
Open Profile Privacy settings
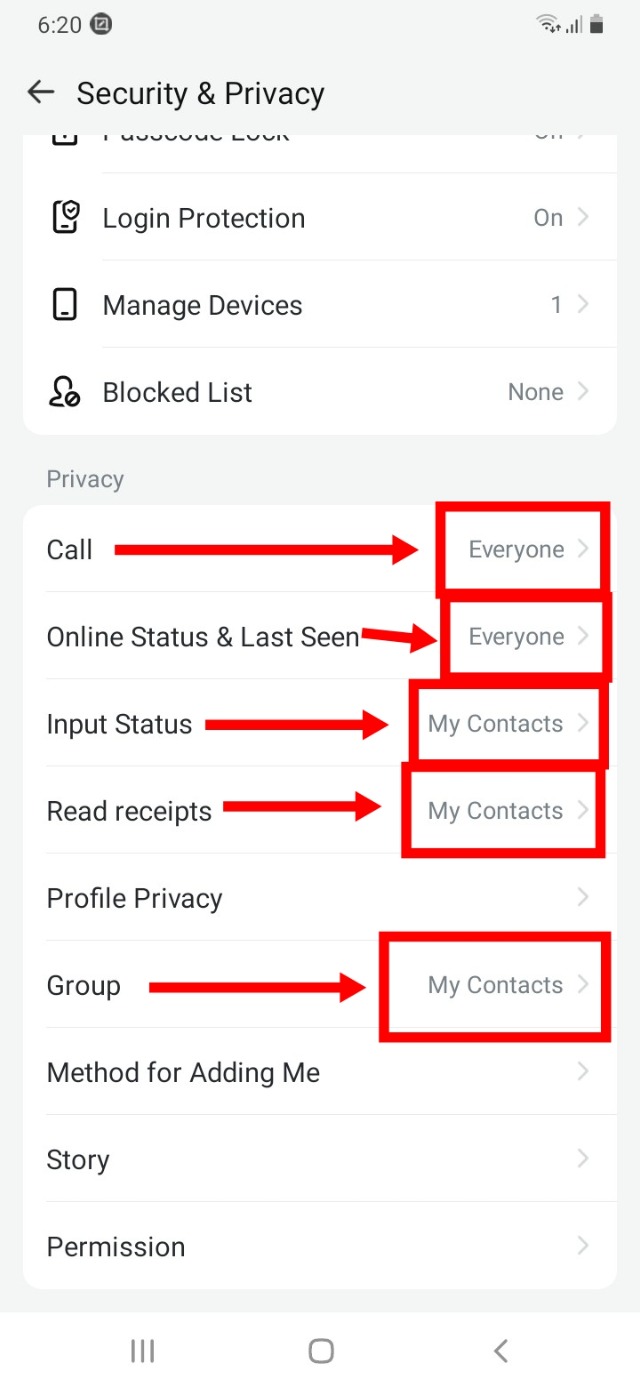[320, 898]
